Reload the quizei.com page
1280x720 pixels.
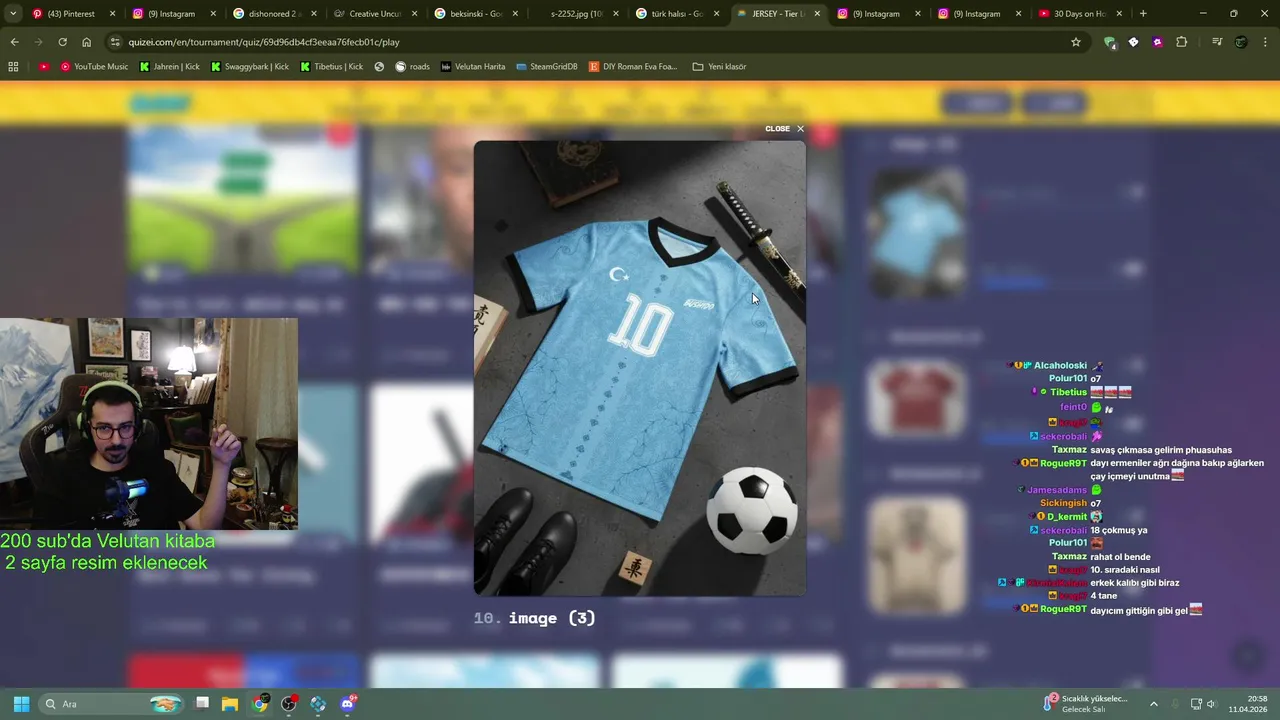pyautogui.click(x=62, y=42)
